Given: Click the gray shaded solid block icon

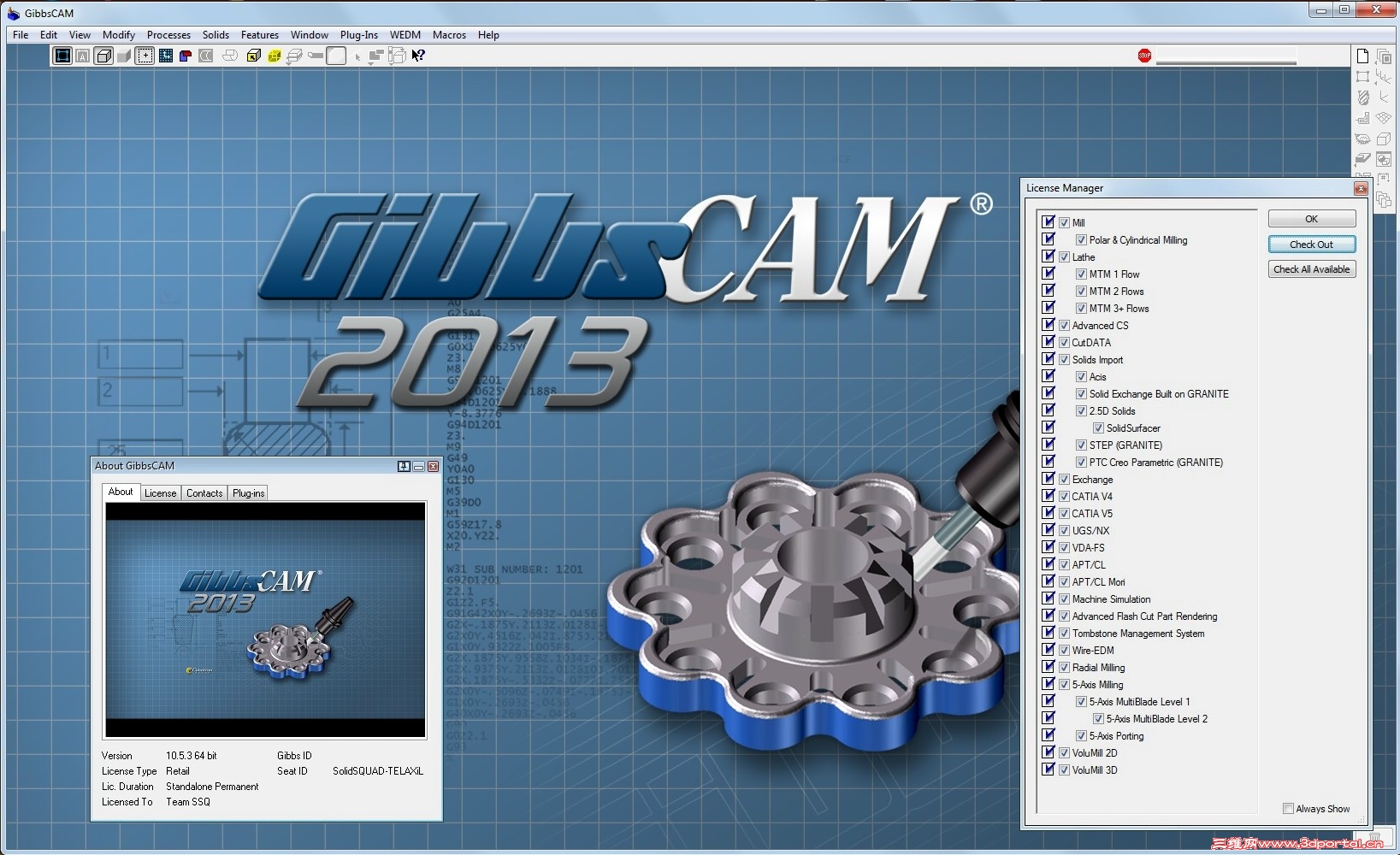Looking at the screenshot, I should (x=124, y=56).
